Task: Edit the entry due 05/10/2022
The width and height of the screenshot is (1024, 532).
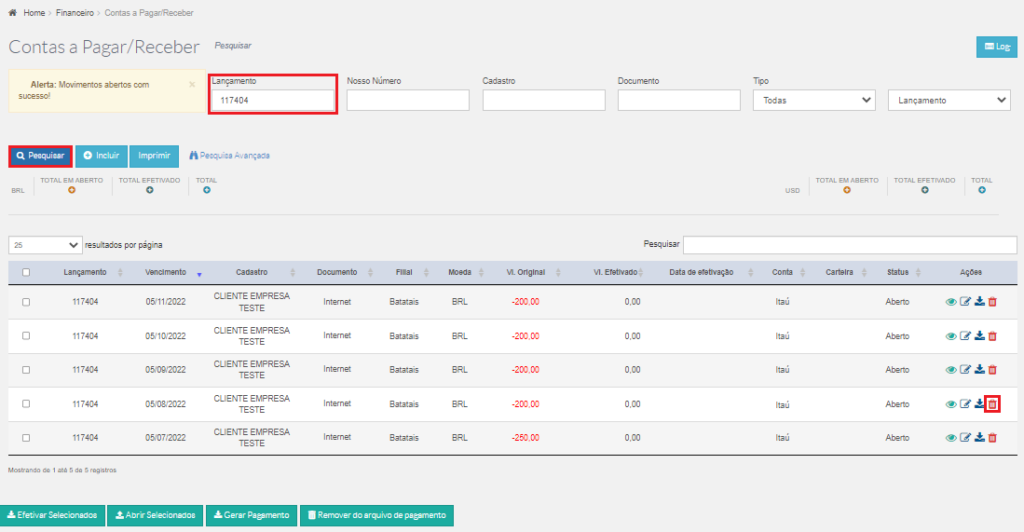Action: pos(965,336)
